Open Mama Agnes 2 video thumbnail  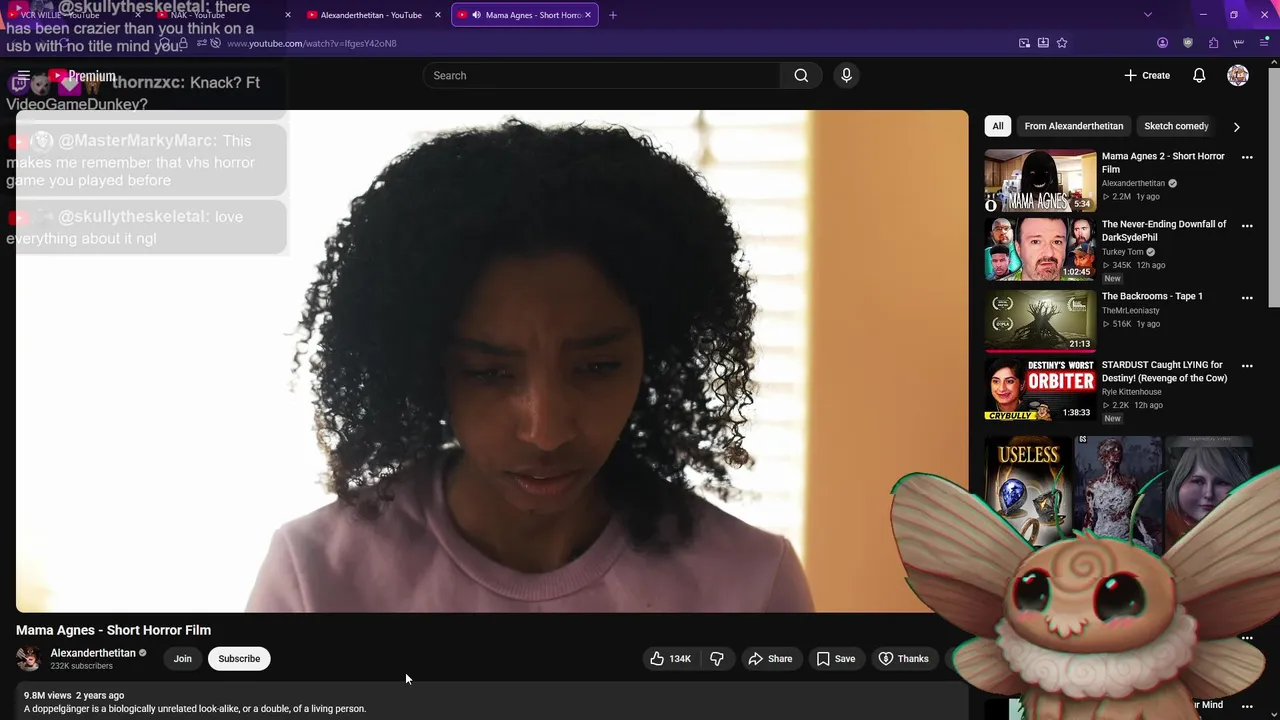(x=1040, y=181)
